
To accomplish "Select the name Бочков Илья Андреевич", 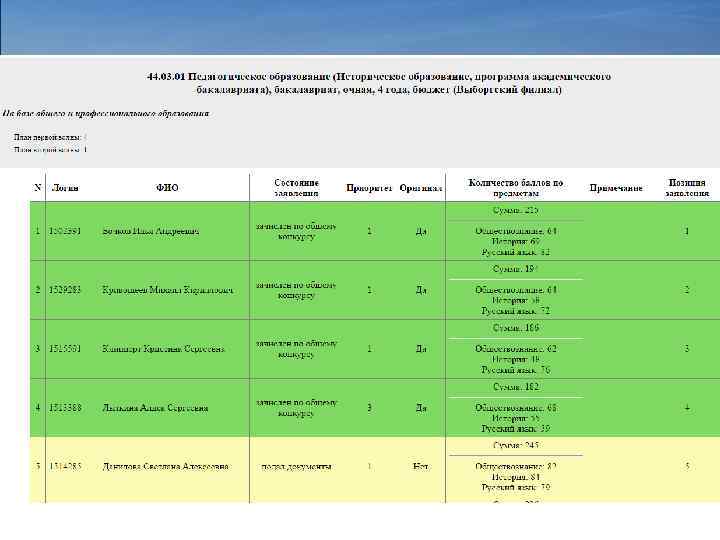I will point(151,231).
